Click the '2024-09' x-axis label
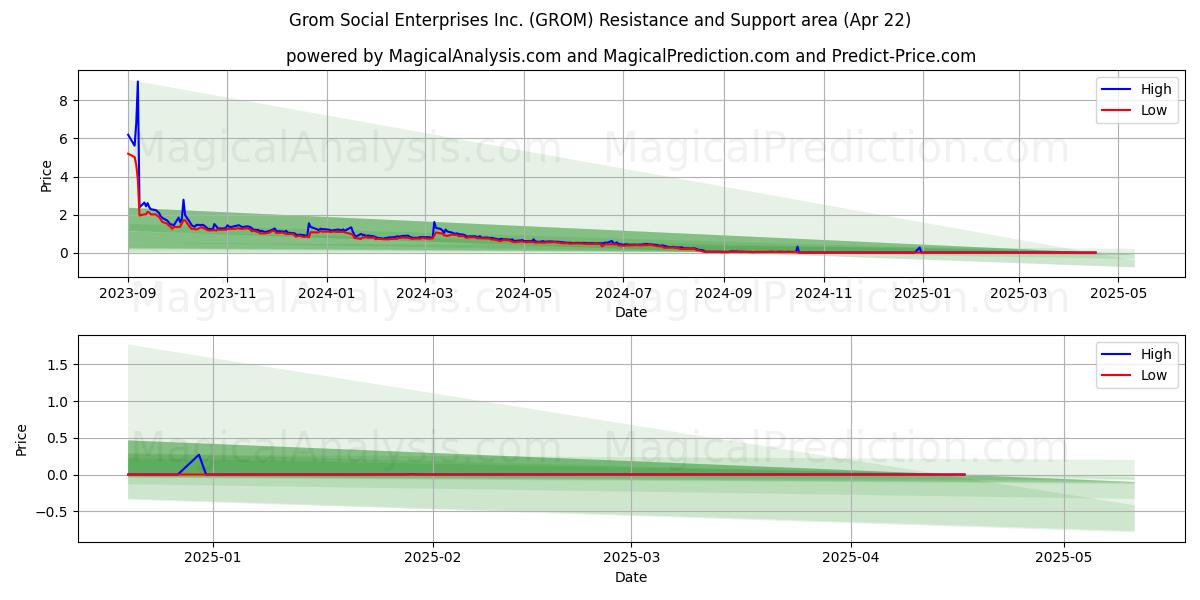1200x600 pixels. click(x=723, y=293)
